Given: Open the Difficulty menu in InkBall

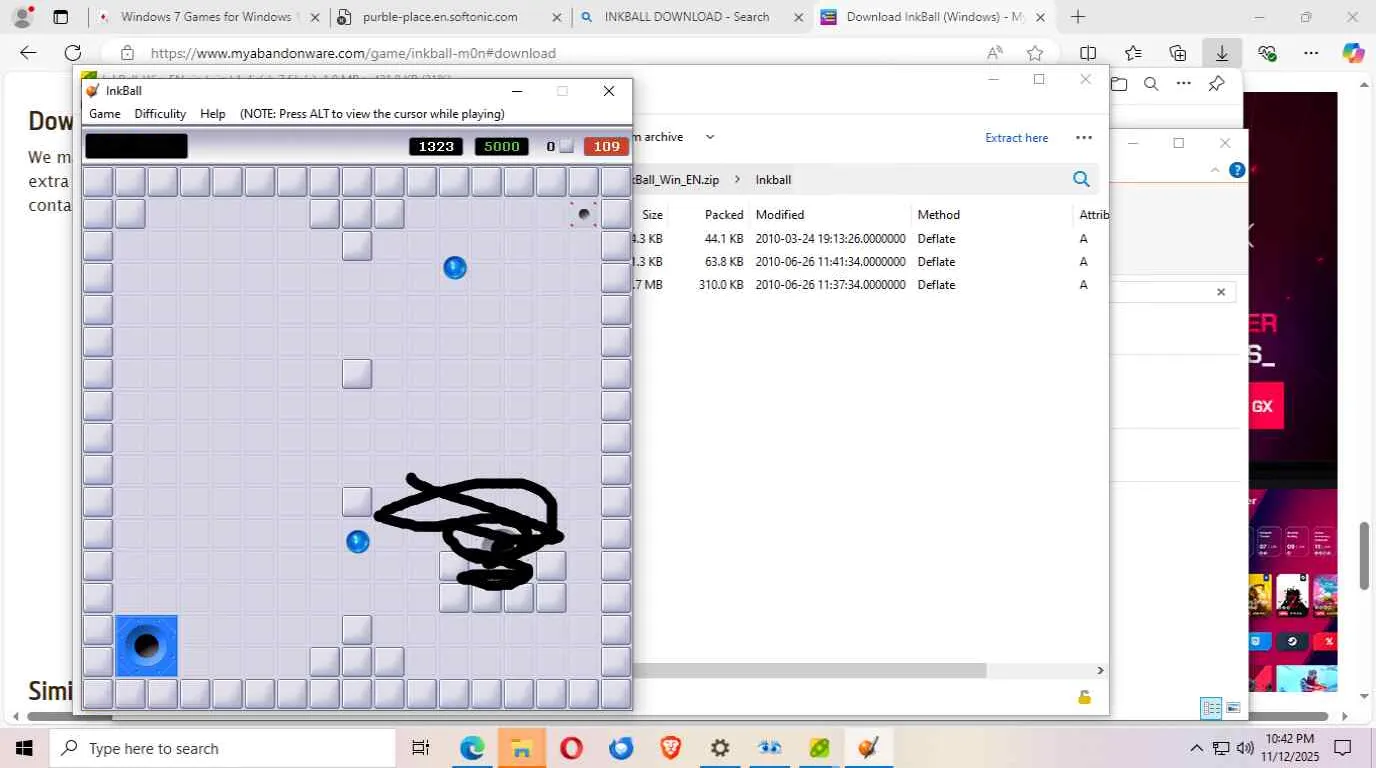Looking at the screenshot, I should pos(160,114).
